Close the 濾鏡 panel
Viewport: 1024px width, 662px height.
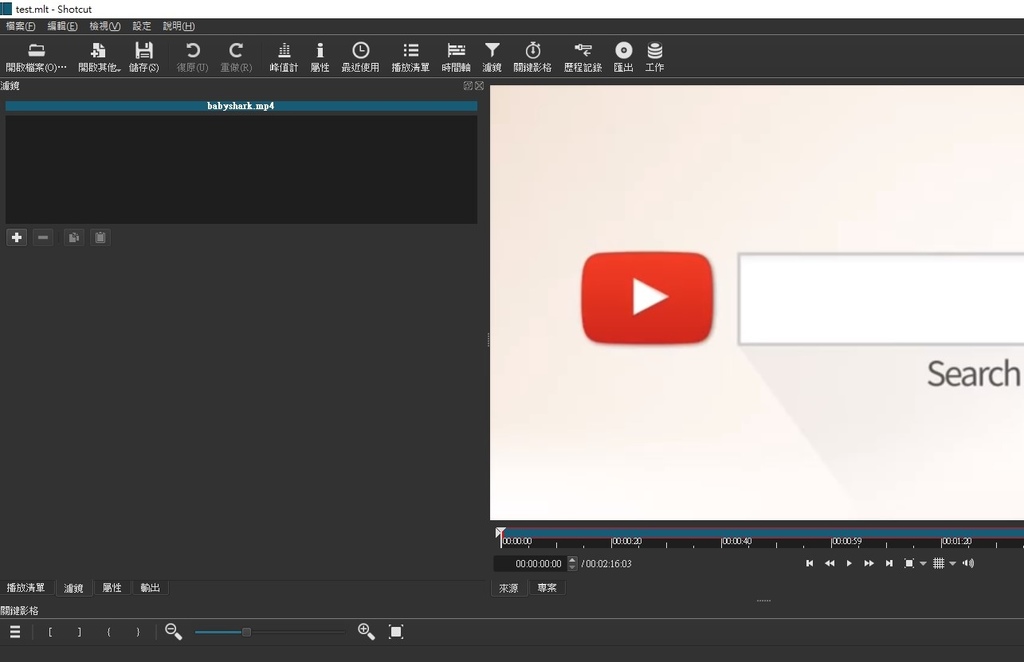pyautogui.click(x=479, y=86)
